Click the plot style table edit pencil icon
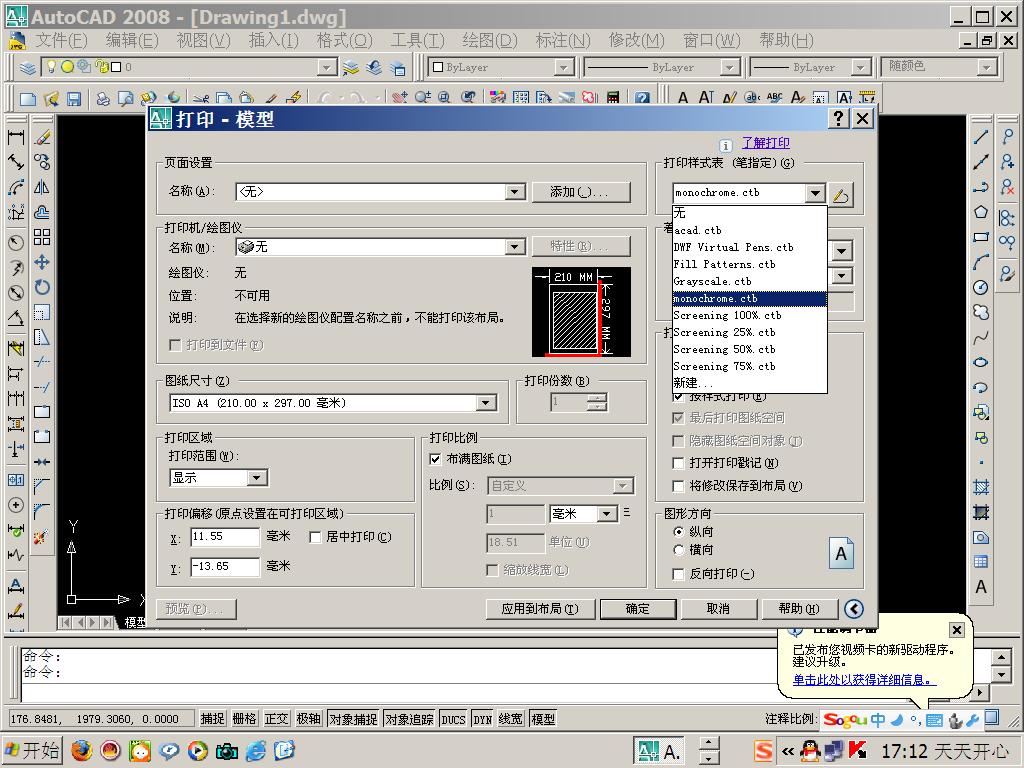 click(x=841, y=194)
